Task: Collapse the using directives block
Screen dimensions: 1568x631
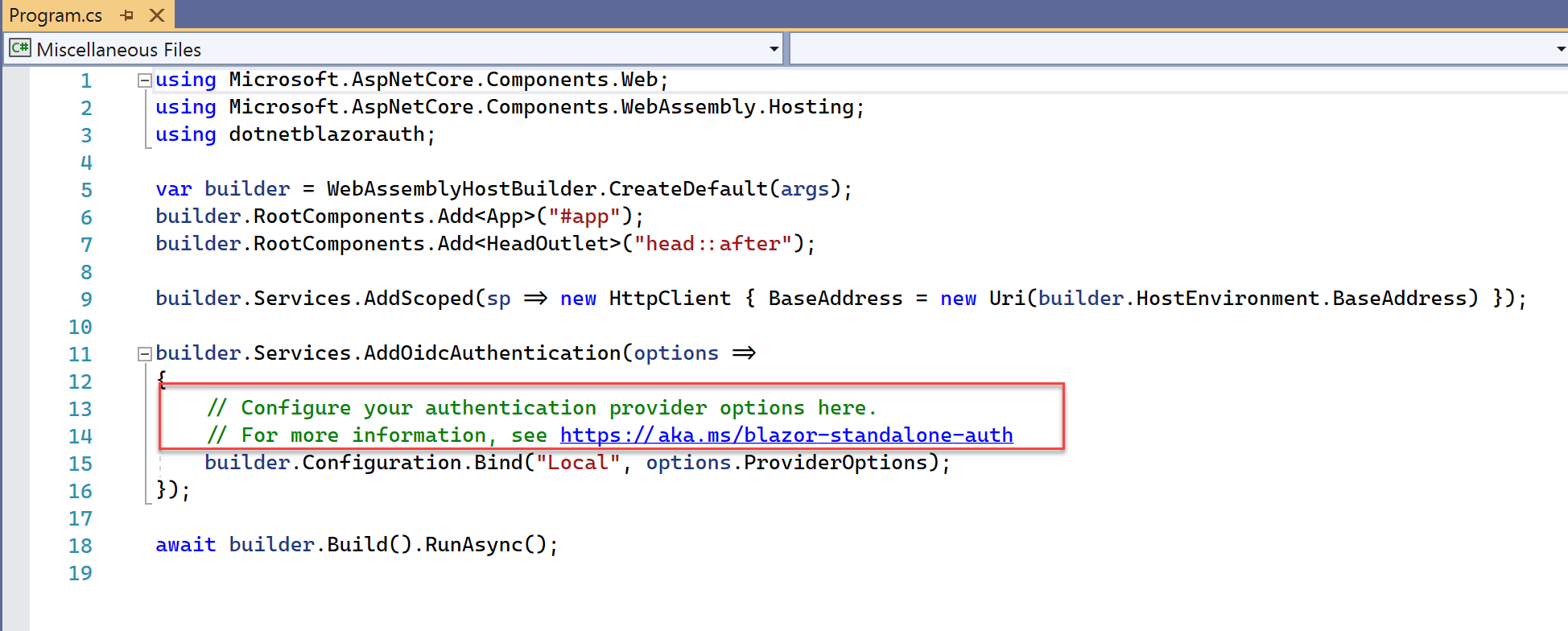Action: click(144, 80)
